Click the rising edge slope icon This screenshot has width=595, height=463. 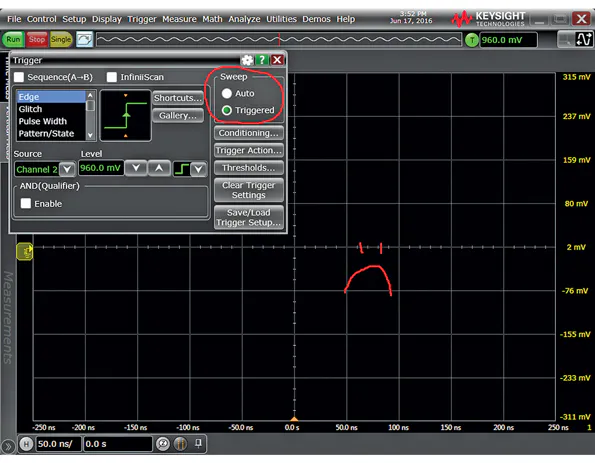pyautogui.click(x=182, y=169)
